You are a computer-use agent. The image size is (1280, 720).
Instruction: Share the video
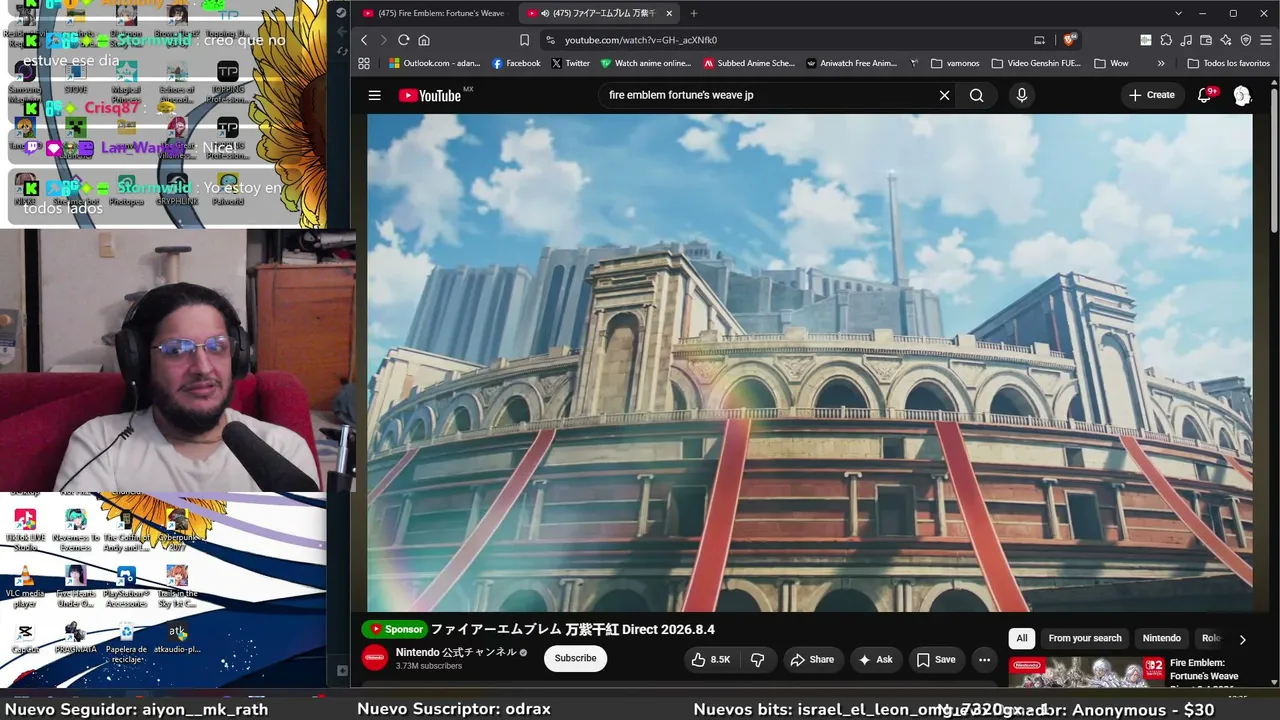[812, 659]
